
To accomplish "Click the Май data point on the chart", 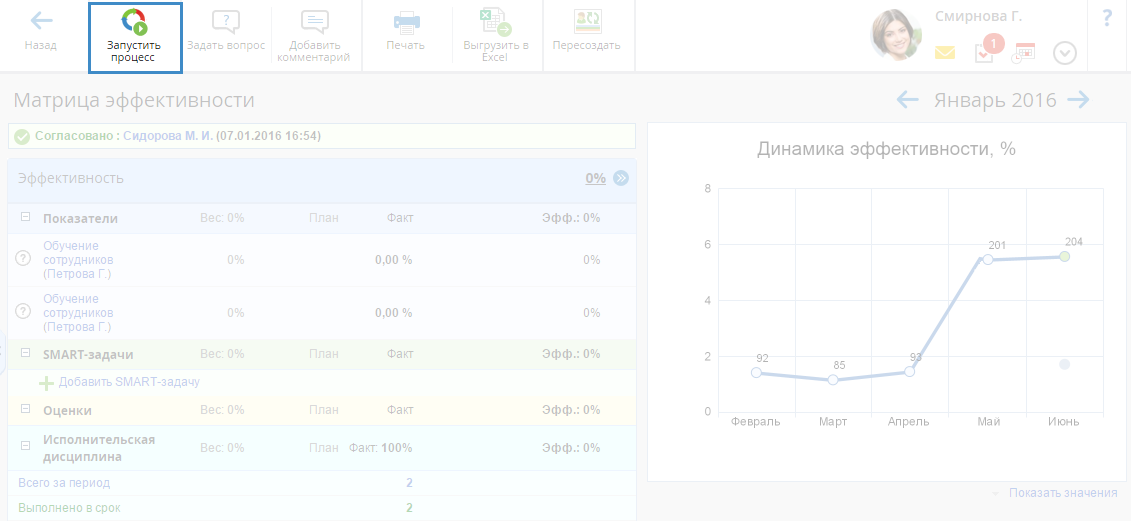I will click(988, 260).
